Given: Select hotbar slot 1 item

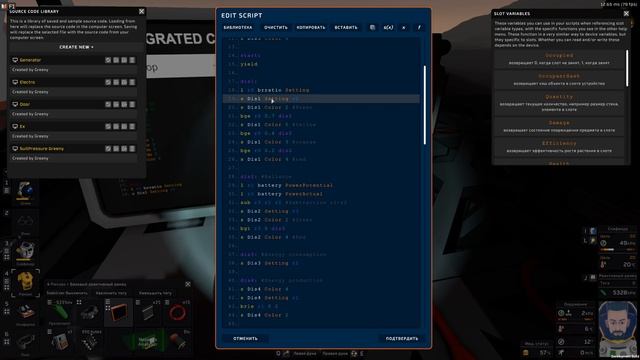Looking at the screenshot, I should [25, 191].
